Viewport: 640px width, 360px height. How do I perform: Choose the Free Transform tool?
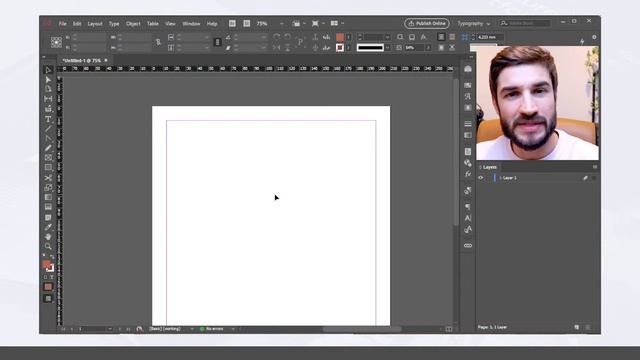pyautogui.click(x=48, y=187)
